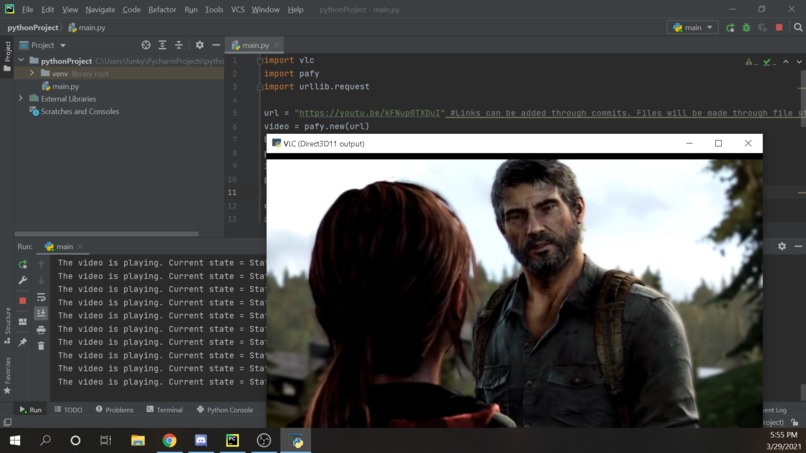Select opened file locate target icon
The height and width of the screenshot is (453, 806).
point(146,45)
